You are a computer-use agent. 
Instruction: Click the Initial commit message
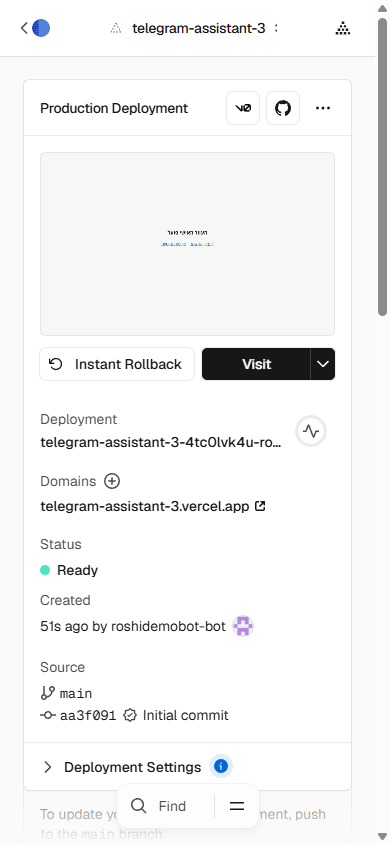[186, 715]
